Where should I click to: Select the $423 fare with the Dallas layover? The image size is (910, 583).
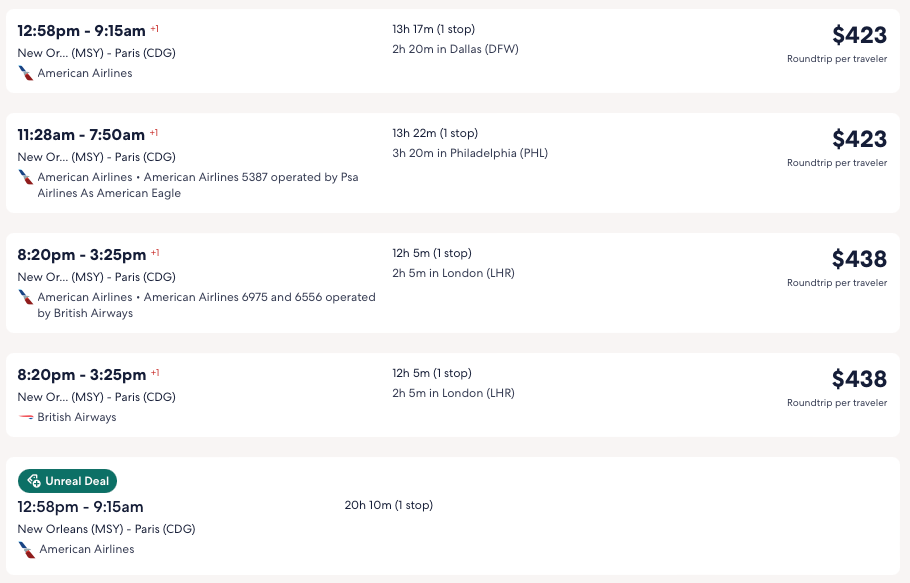(x=859, y=35)
